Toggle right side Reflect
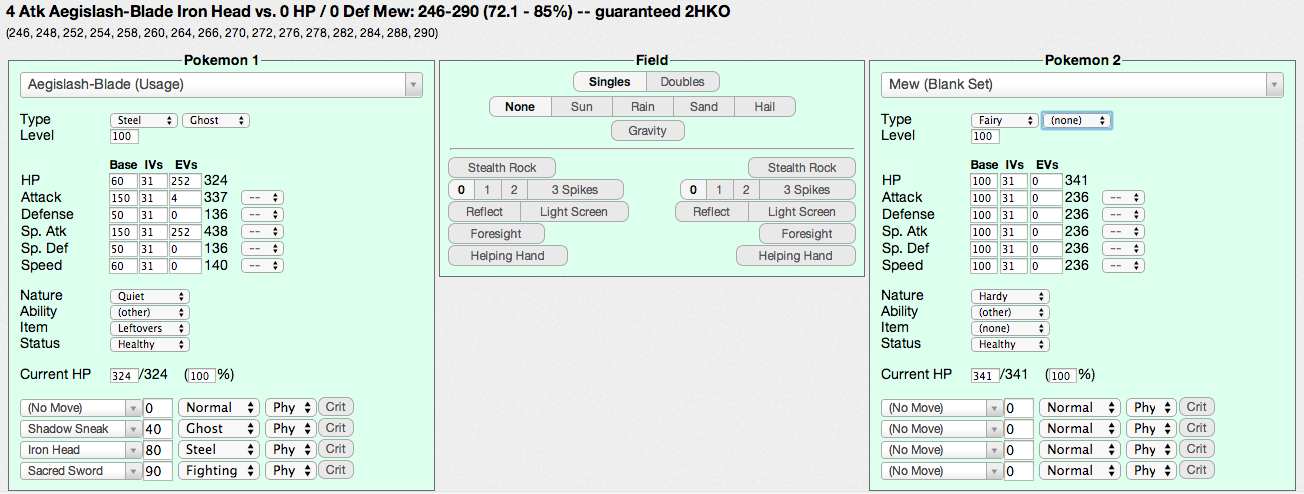 click(711, 212)
